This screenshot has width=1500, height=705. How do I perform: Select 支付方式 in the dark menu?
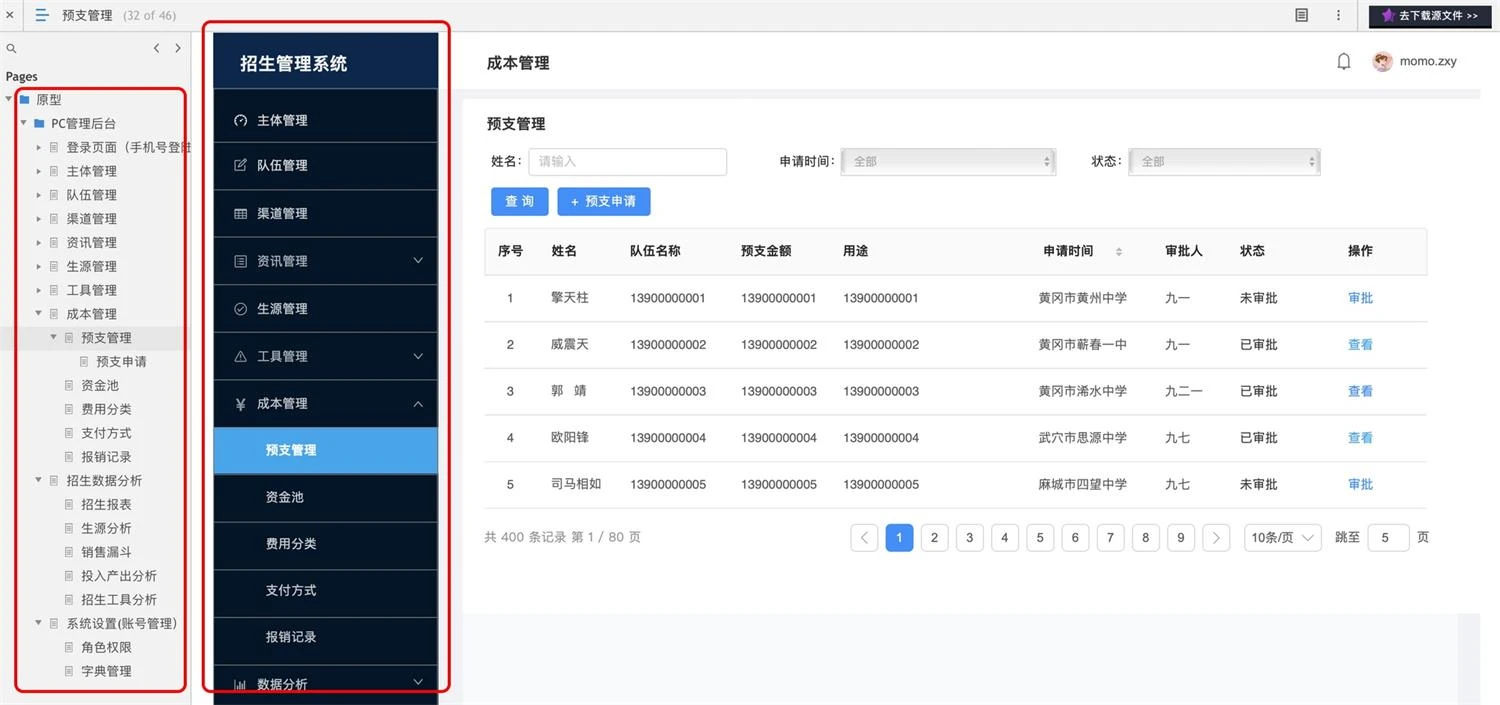pos(326,591)
